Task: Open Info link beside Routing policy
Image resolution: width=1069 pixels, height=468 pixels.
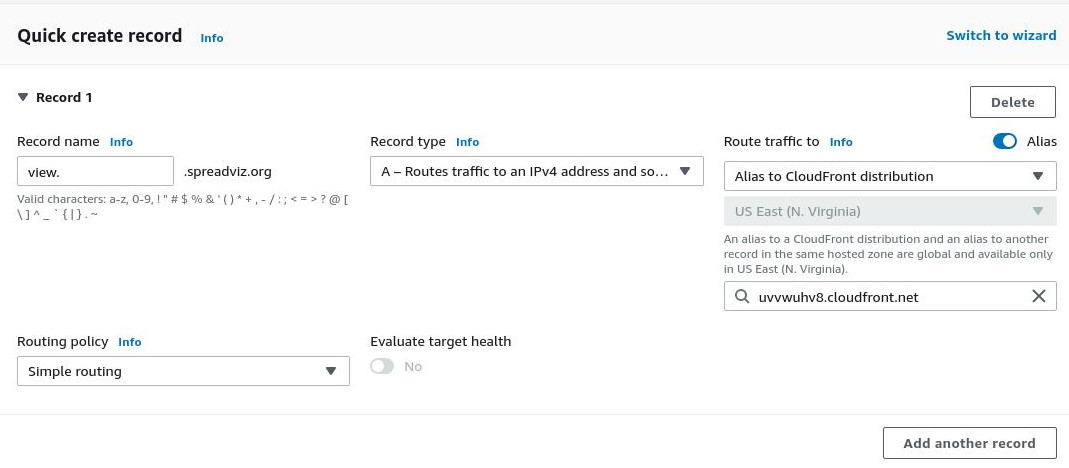Action: (130, 342)
